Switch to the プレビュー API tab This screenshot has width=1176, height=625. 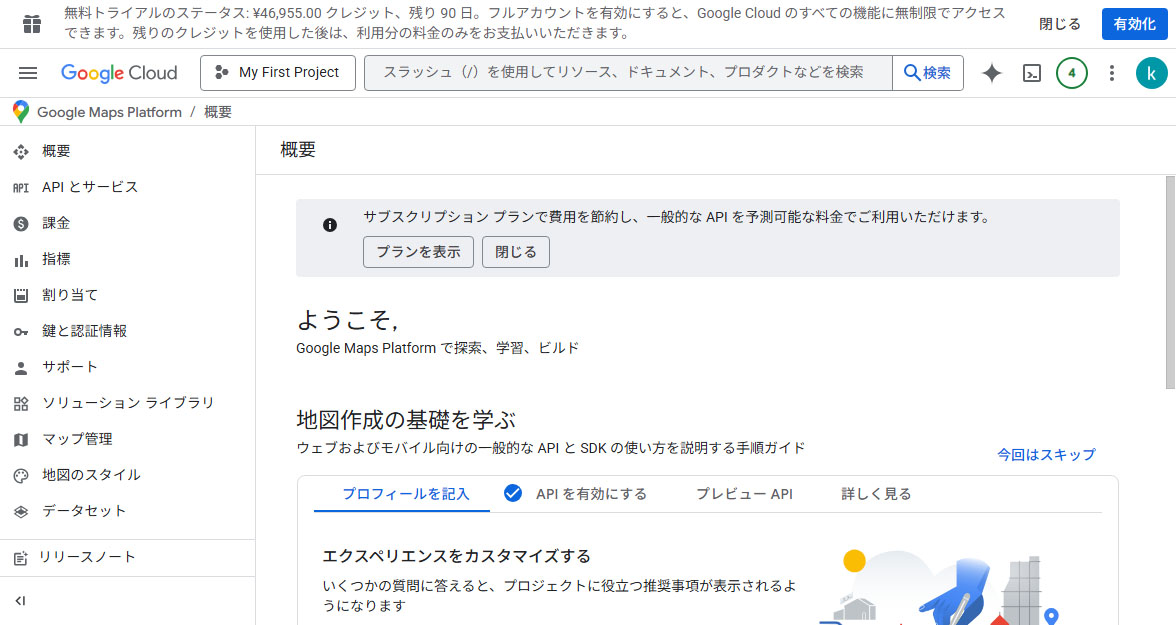(x=744, y=494)
